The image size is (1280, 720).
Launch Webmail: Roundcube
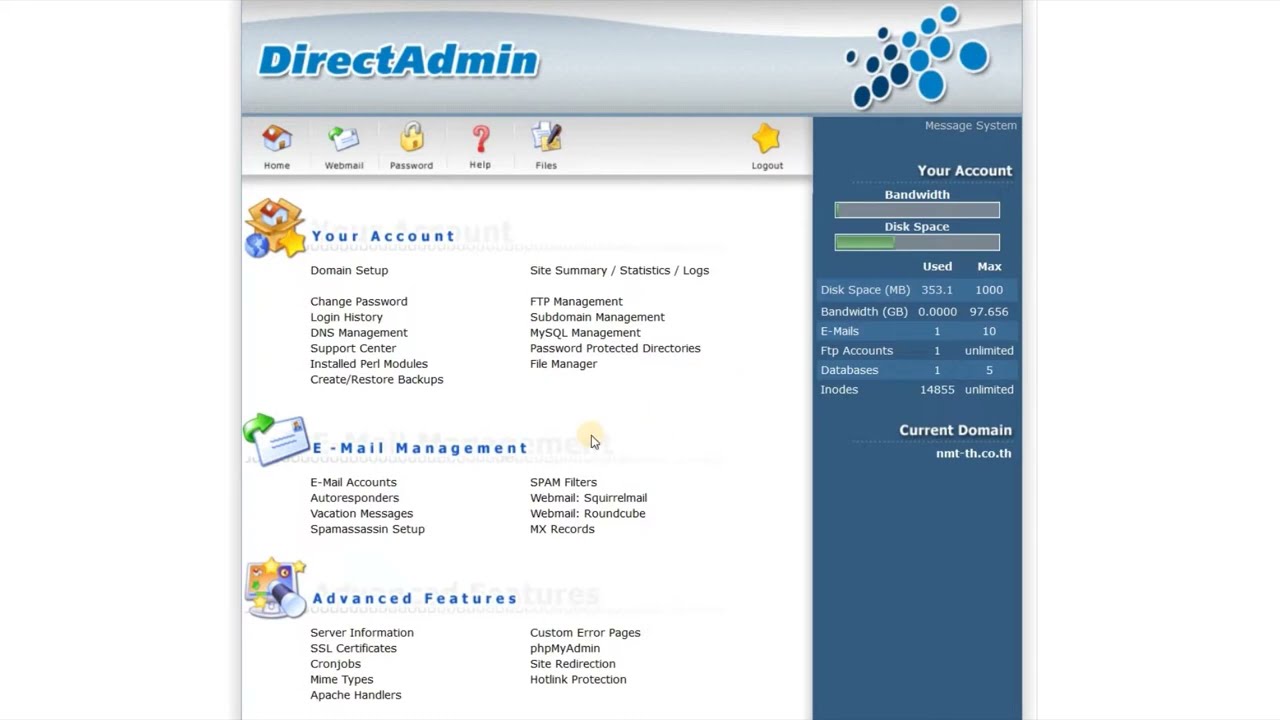pos(587,513)
